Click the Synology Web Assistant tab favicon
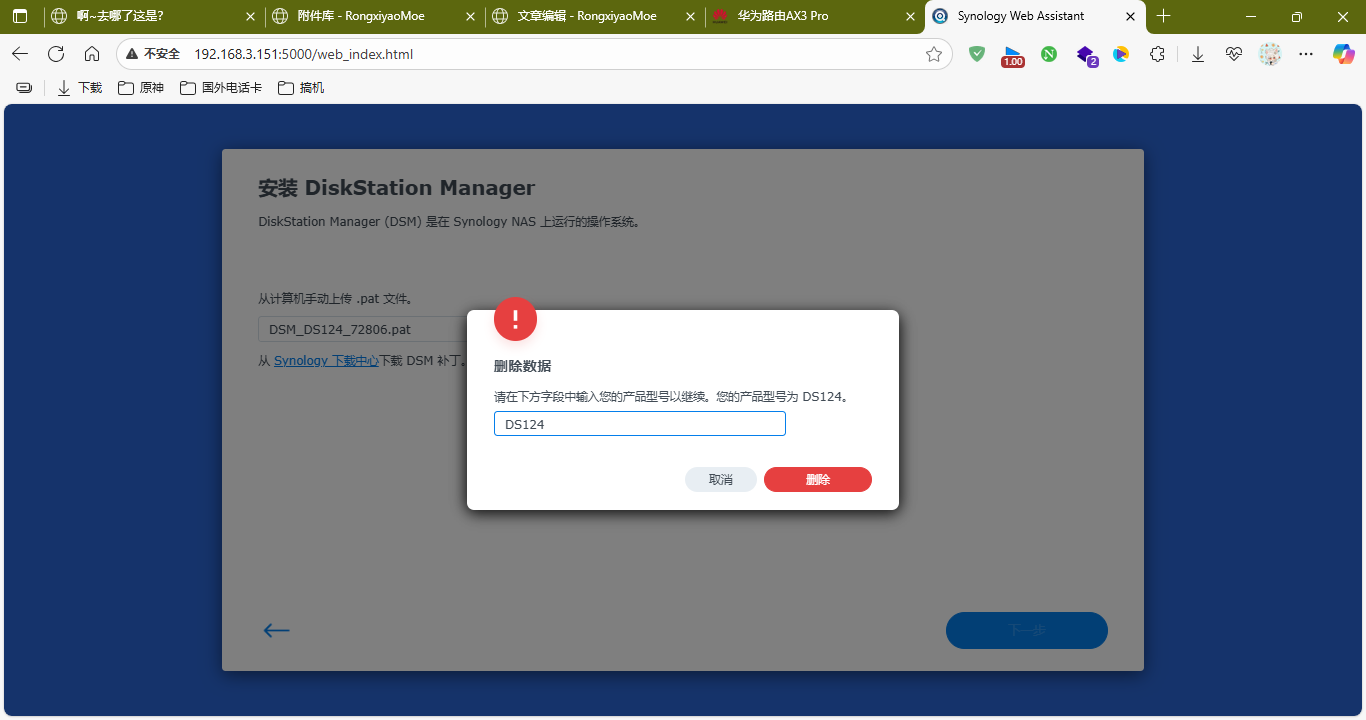Screen dimensions: 1366x720 pos(940,16)
